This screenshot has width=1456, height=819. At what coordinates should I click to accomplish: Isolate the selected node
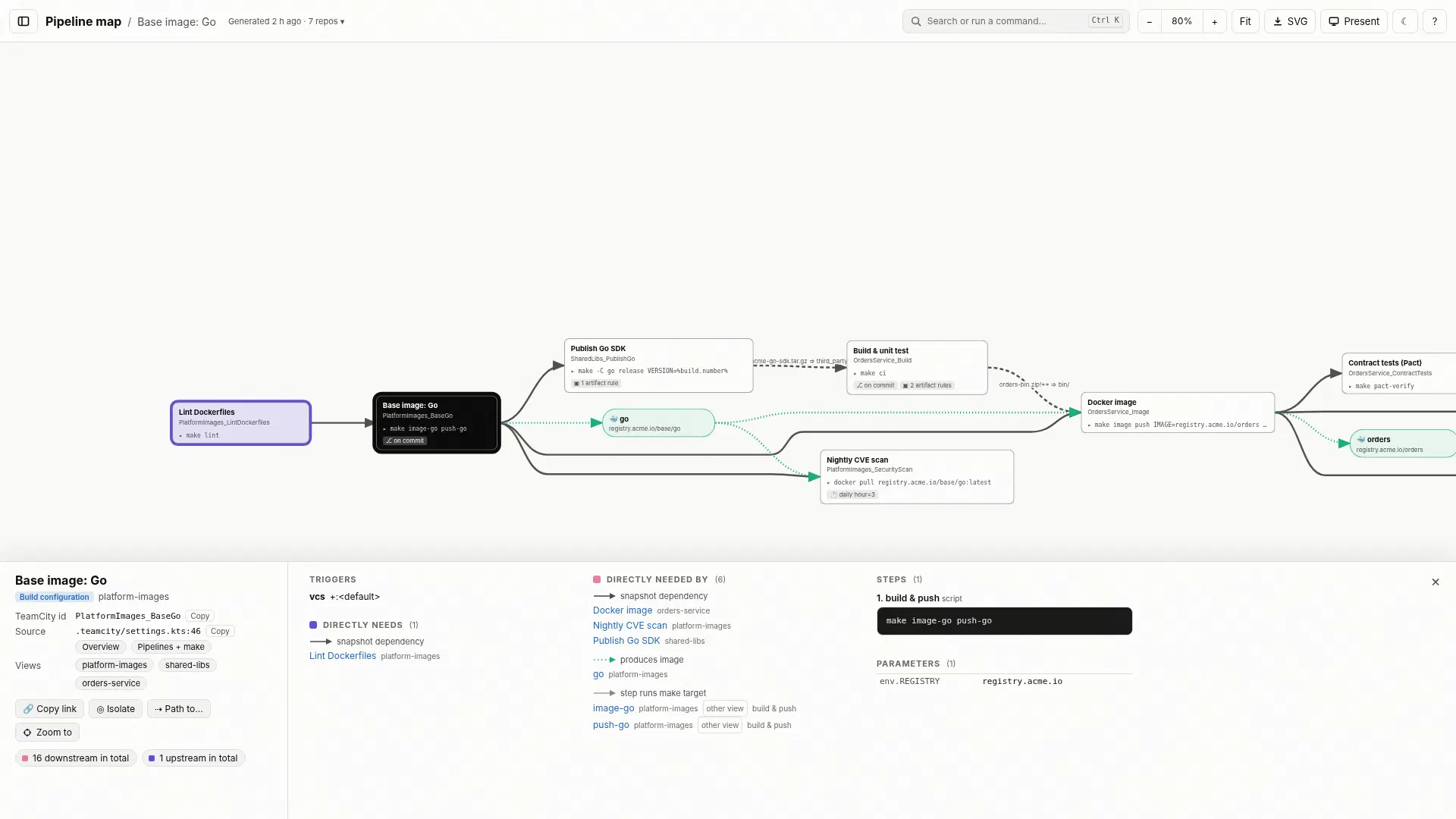(115, 709)
